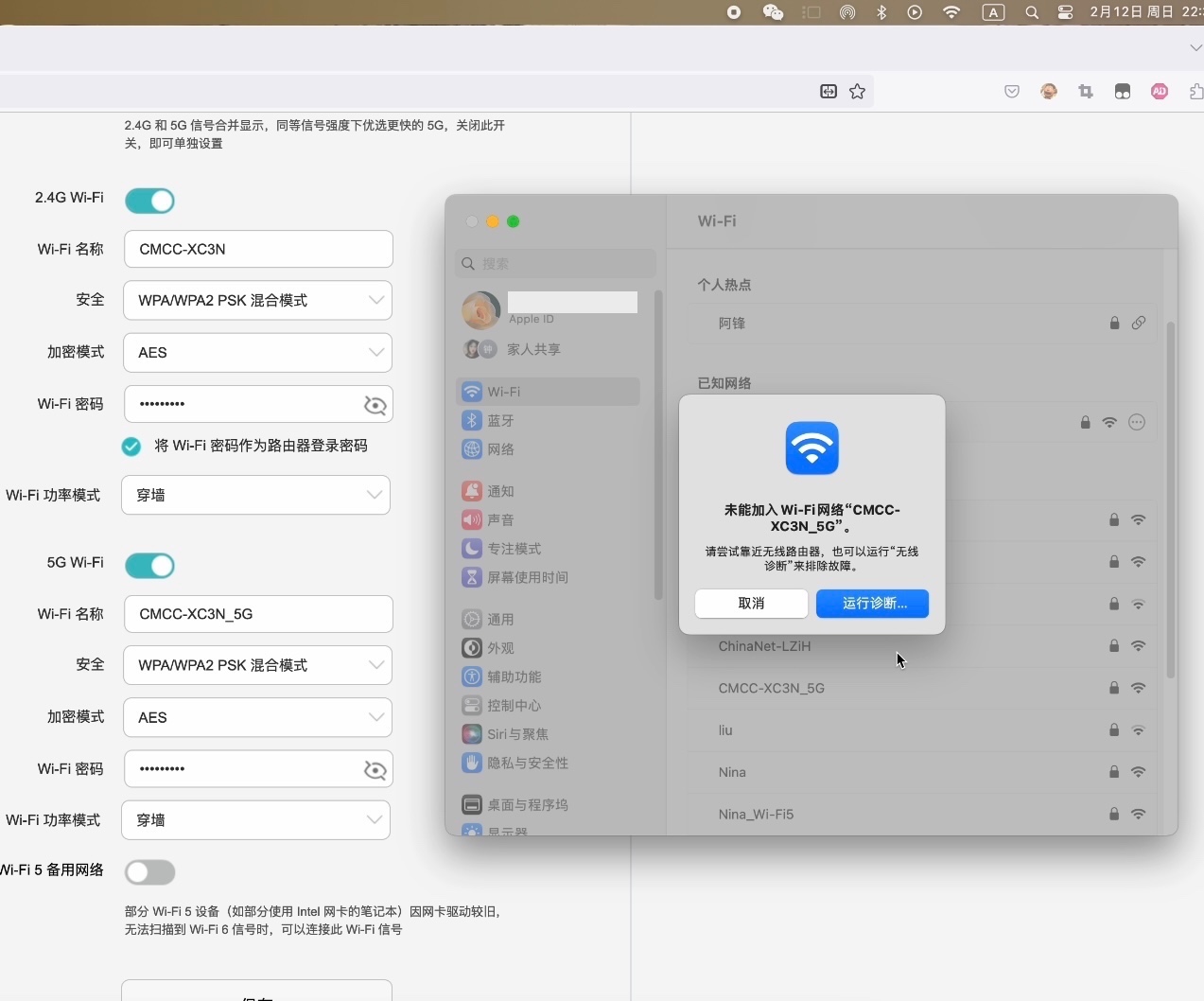Open the 5G Wi-Fi 功率模式 dropdown
The width and height of the screenshot is (1204, 1001).
[255, 819]
